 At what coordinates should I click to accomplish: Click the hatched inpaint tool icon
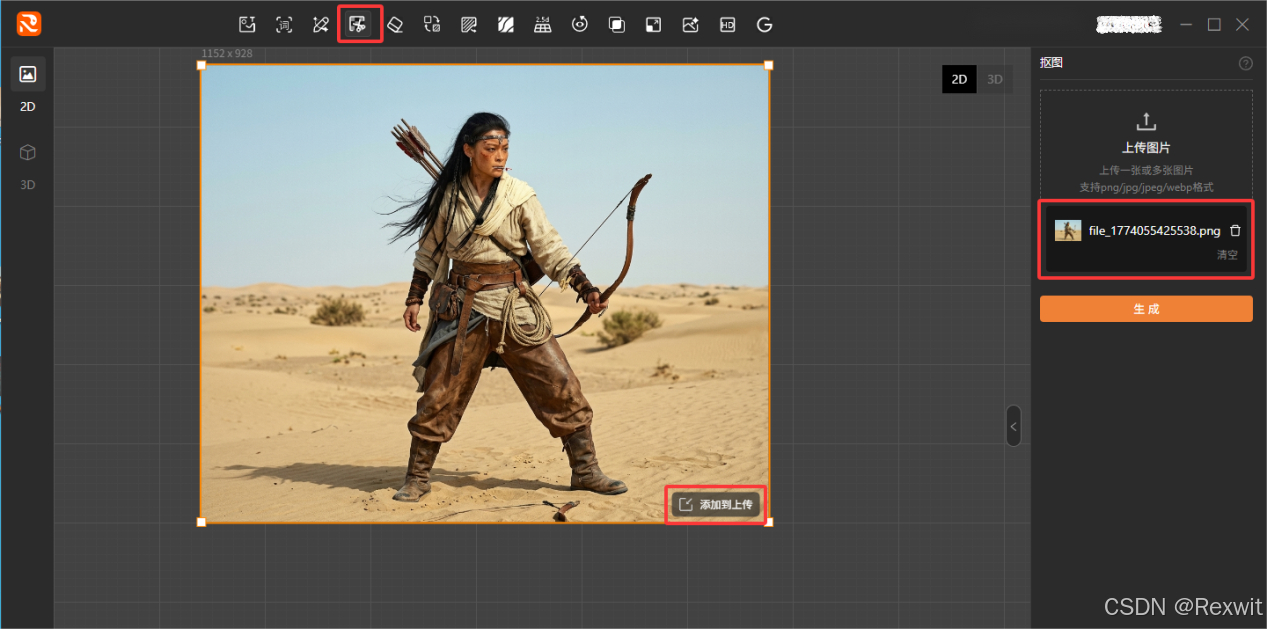(x=469, y=24)
